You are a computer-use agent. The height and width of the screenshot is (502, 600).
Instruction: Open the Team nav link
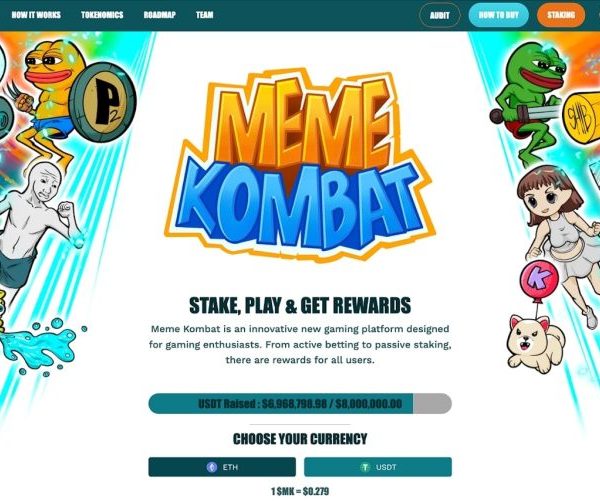tap(205, 15)
